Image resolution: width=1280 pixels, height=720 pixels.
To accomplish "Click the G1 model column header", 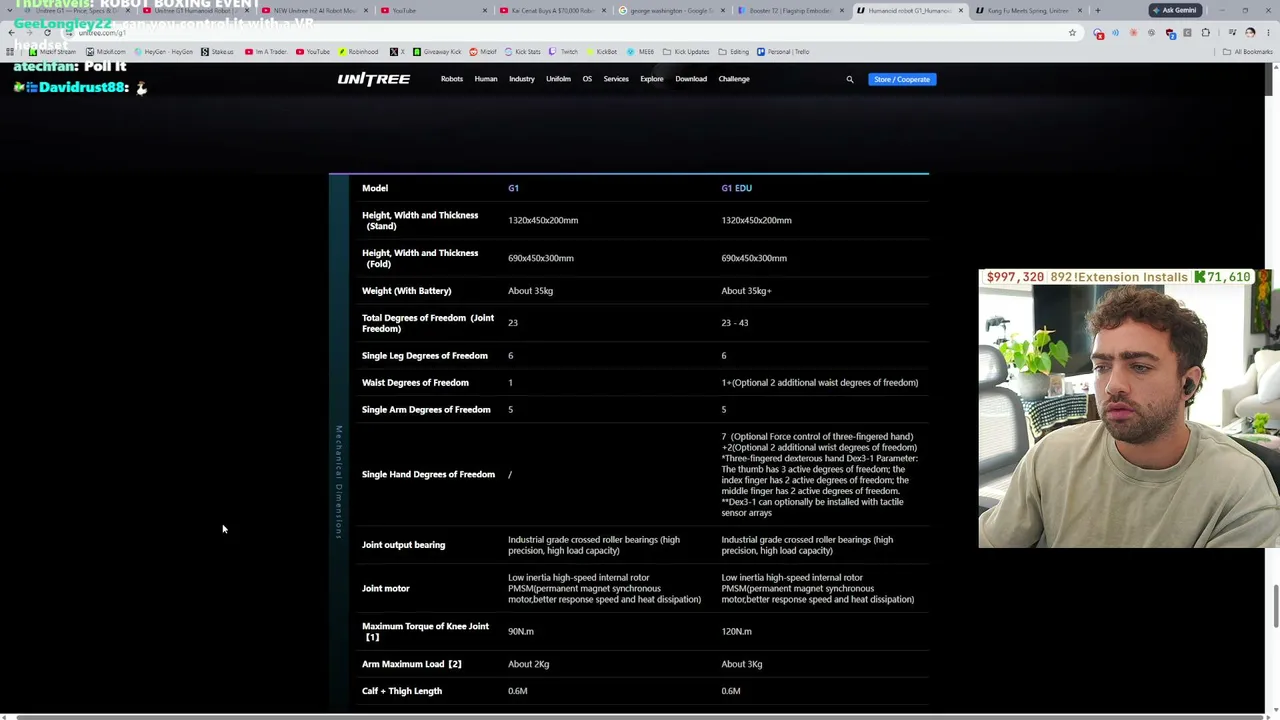I will [513, 188].
